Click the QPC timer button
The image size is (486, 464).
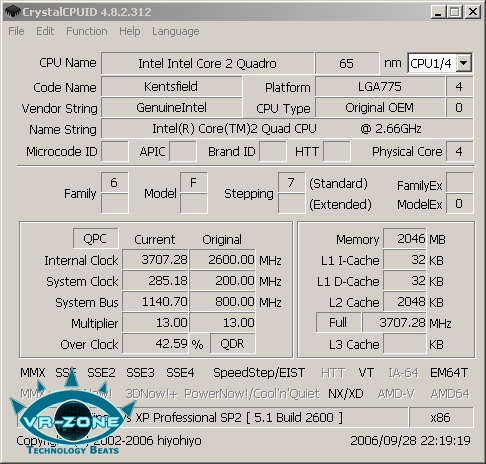pyautogui.click(x=96, y=238)
